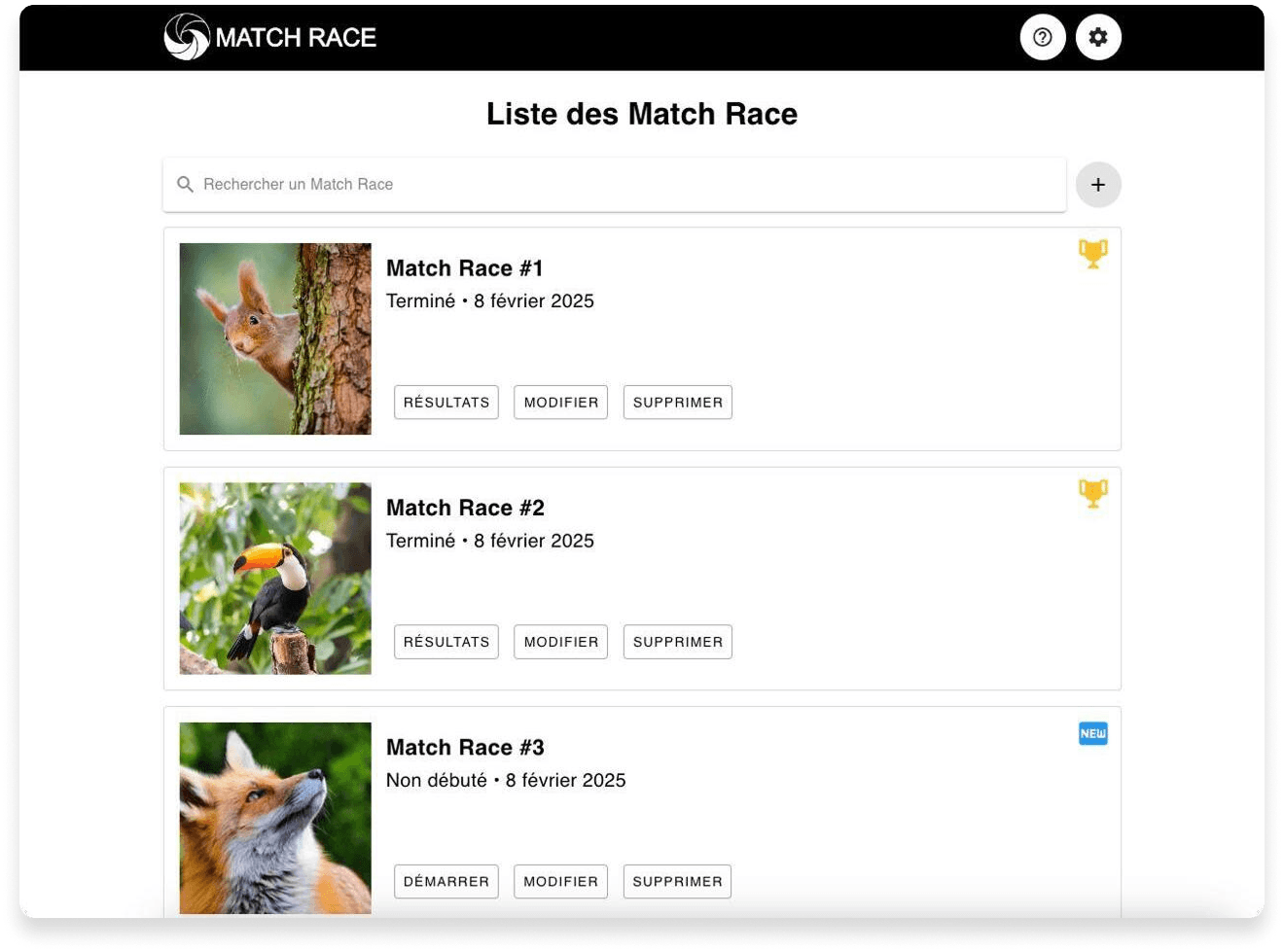1284x952 pixels.
Task: Select the toucan image on Match Race #2
Action: tap(274, 578)
